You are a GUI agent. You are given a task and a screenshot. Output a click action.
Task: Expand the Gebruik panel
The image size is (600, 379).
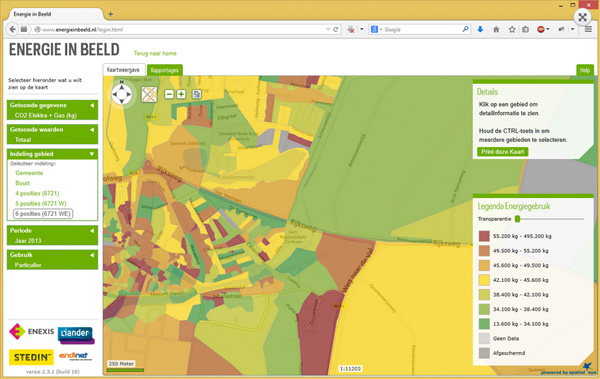[x=92, y=255]
